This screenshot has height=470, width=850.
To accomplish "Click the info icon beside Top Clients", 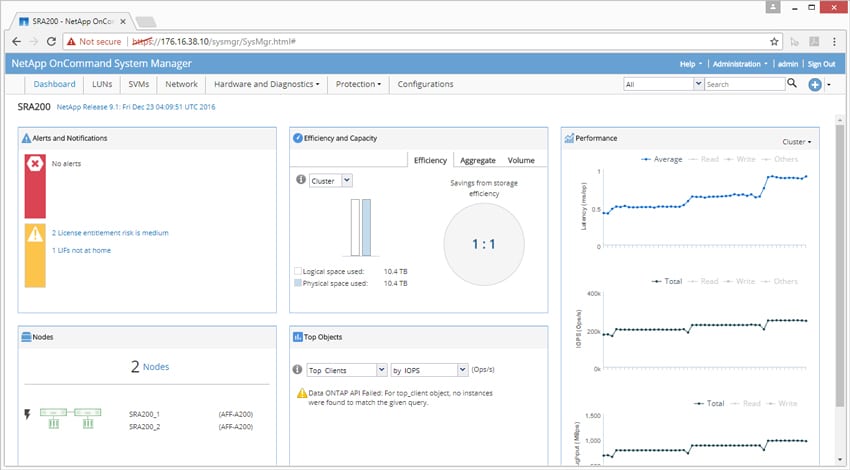I will point(297,370).
